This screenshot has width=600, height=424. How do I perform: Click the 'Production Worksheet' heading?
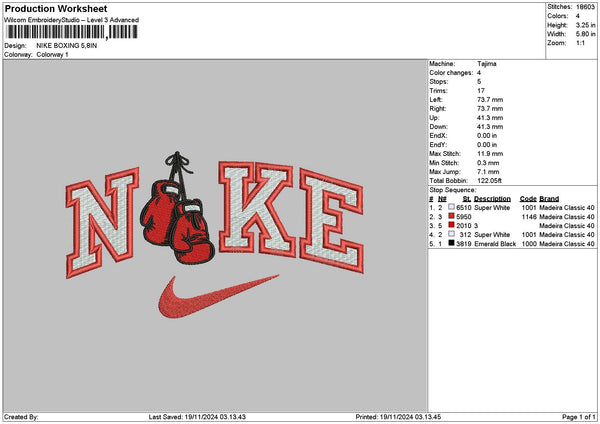(x=56, y=8)
